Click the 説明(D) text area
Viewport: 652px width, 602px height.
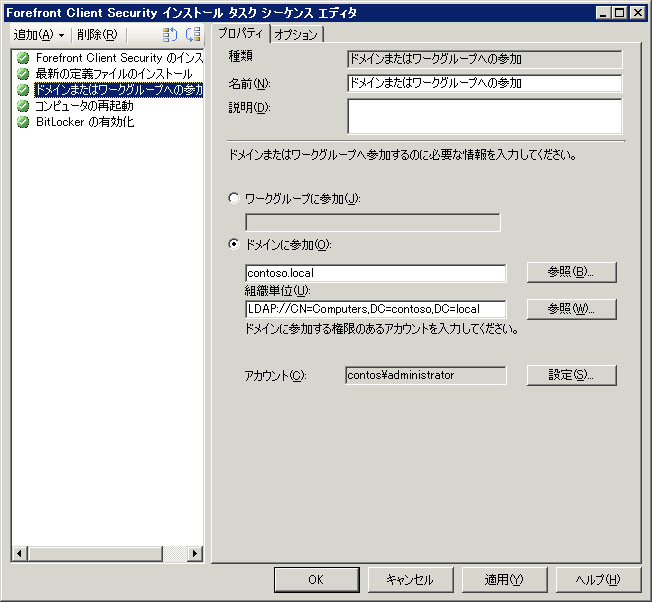(x=484, y=116)
